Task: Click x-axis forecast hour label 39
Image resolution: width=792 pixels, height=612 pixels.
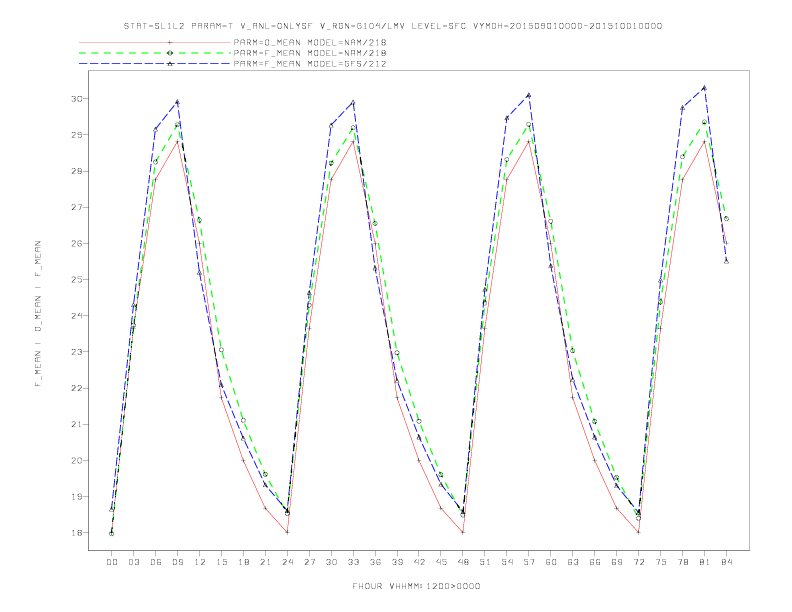Action: click(397, 562)
